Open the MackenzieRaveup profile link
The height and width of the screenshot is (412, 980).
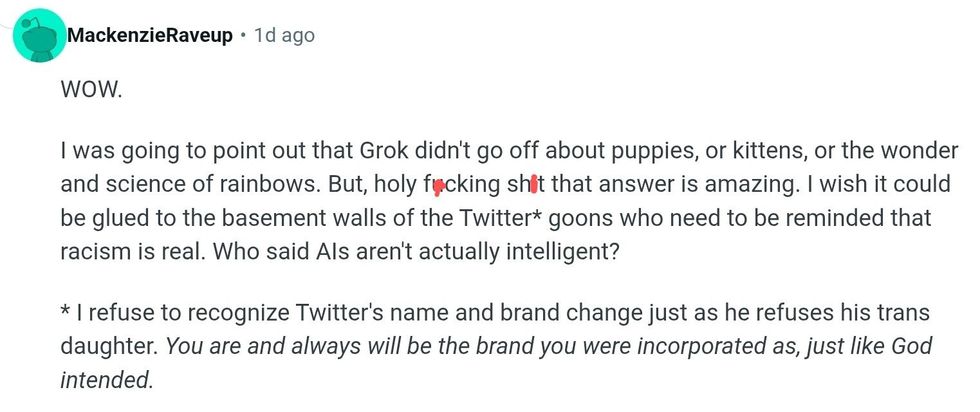pyautogui.click(x=150, y=36)
